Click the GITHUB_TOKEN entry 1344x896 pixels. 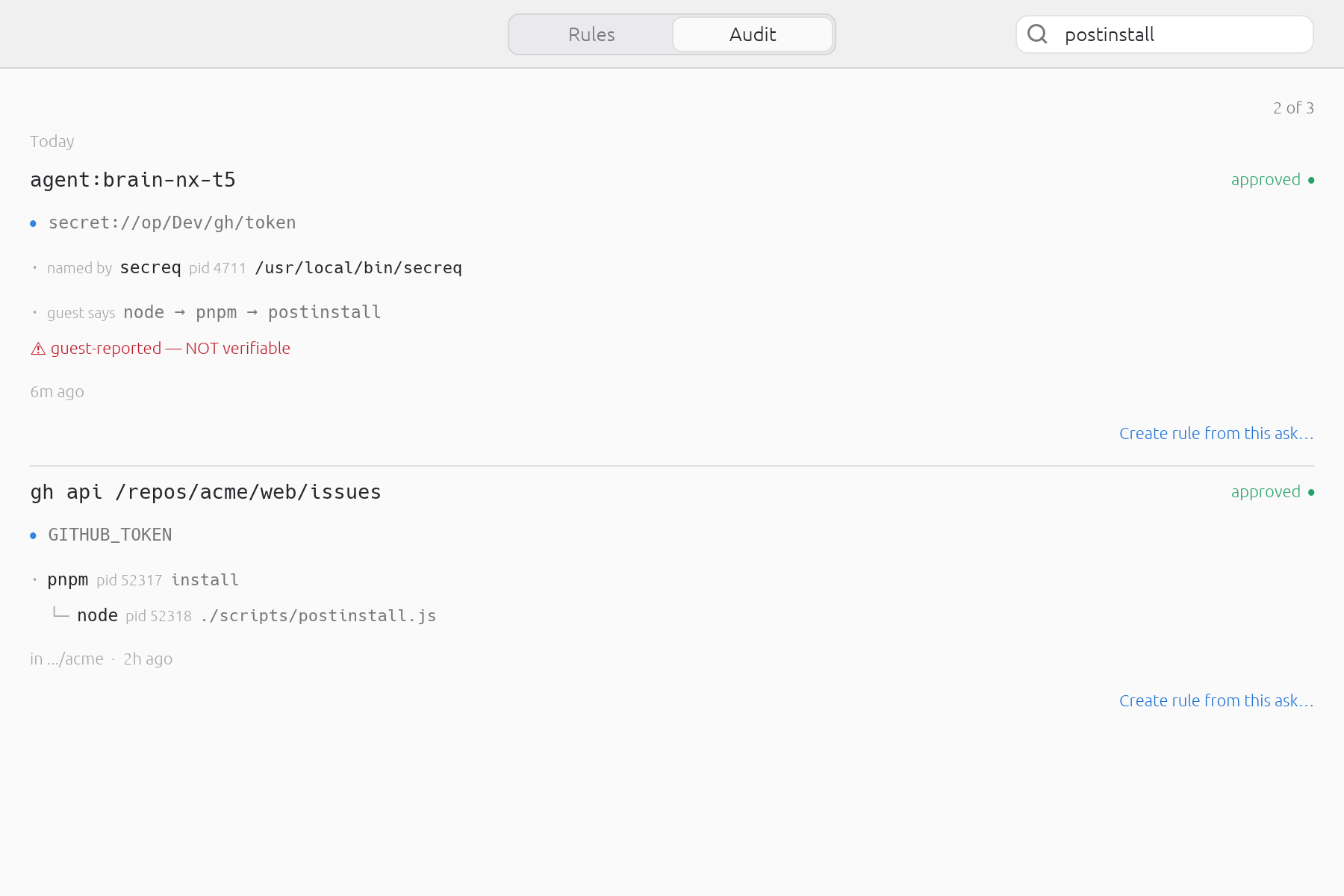(x=110, y=535)
